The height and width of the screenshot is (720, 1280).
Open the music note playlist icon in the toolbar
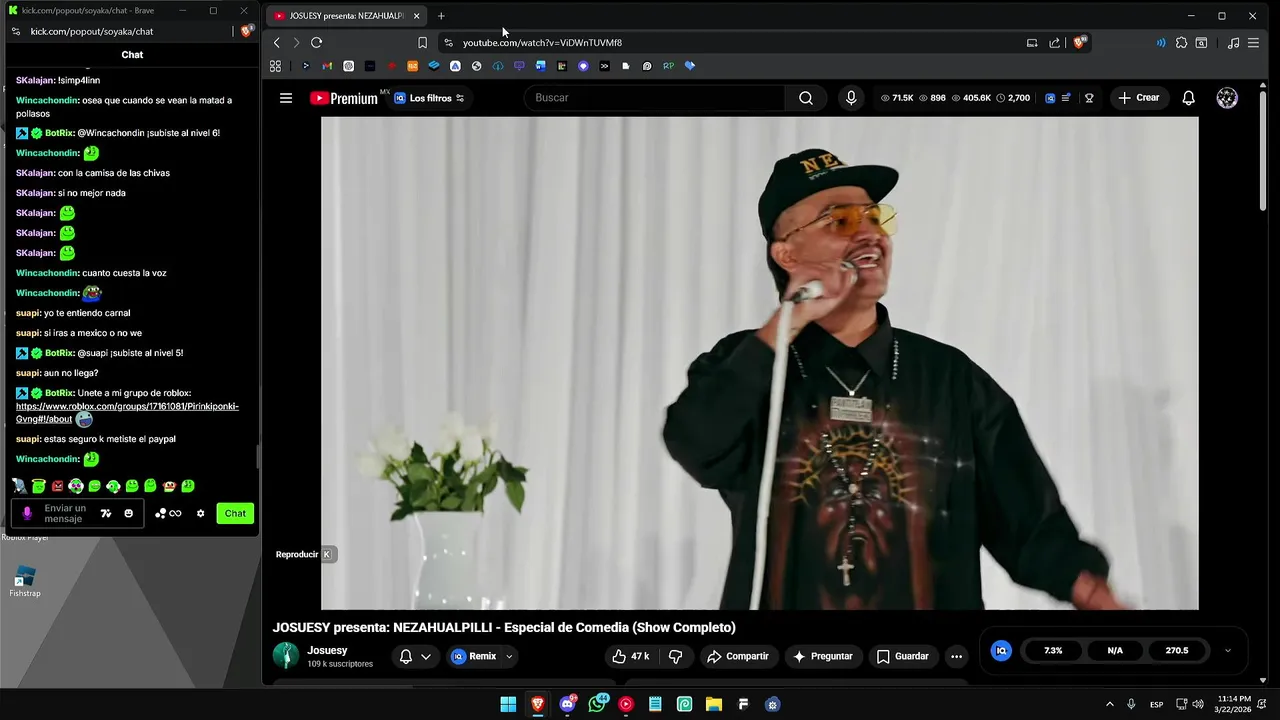1233,43
